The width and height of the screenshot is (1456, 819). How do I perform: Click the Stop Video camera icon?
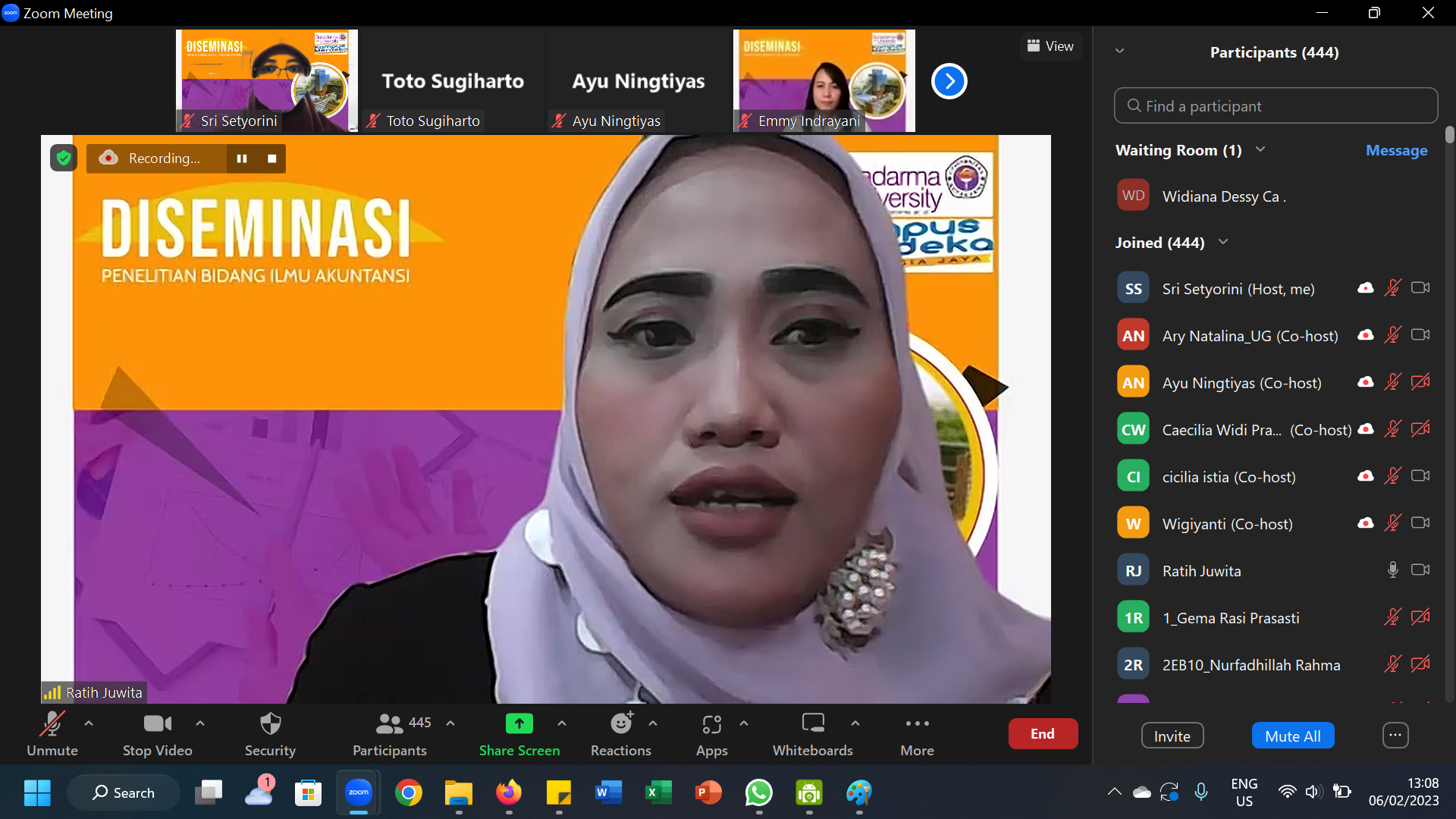[x=158, y=724]
